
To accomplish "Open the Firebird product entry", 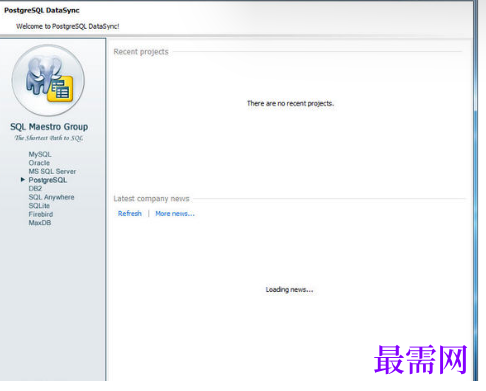I will (x=41, y=214).
